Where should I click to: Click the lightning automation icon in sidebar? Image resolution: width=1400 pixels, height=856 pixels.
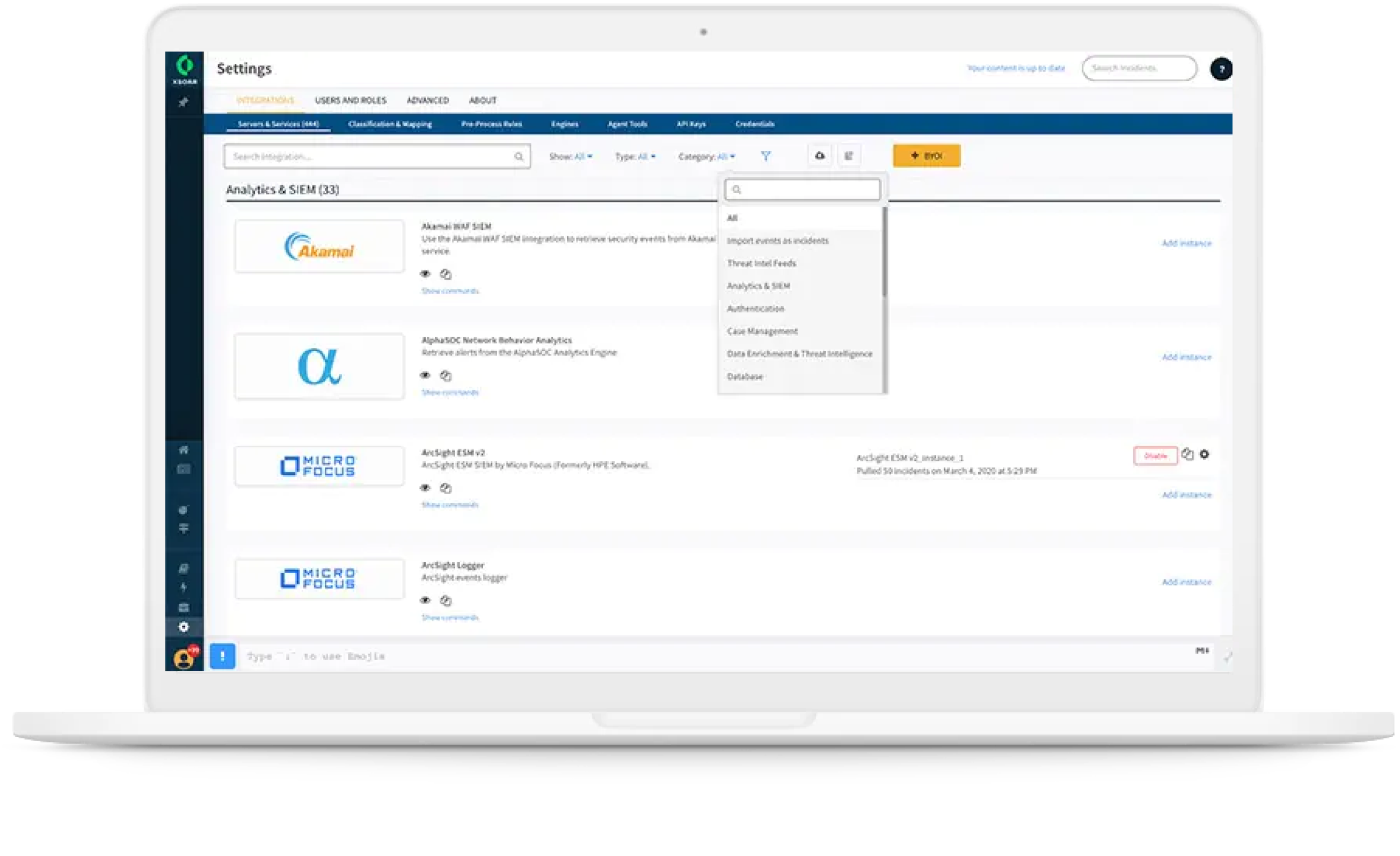pos(183,587)
